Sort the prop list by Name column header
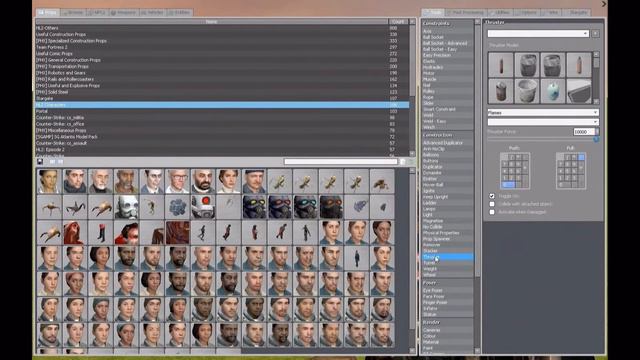 tap(211, 22)
